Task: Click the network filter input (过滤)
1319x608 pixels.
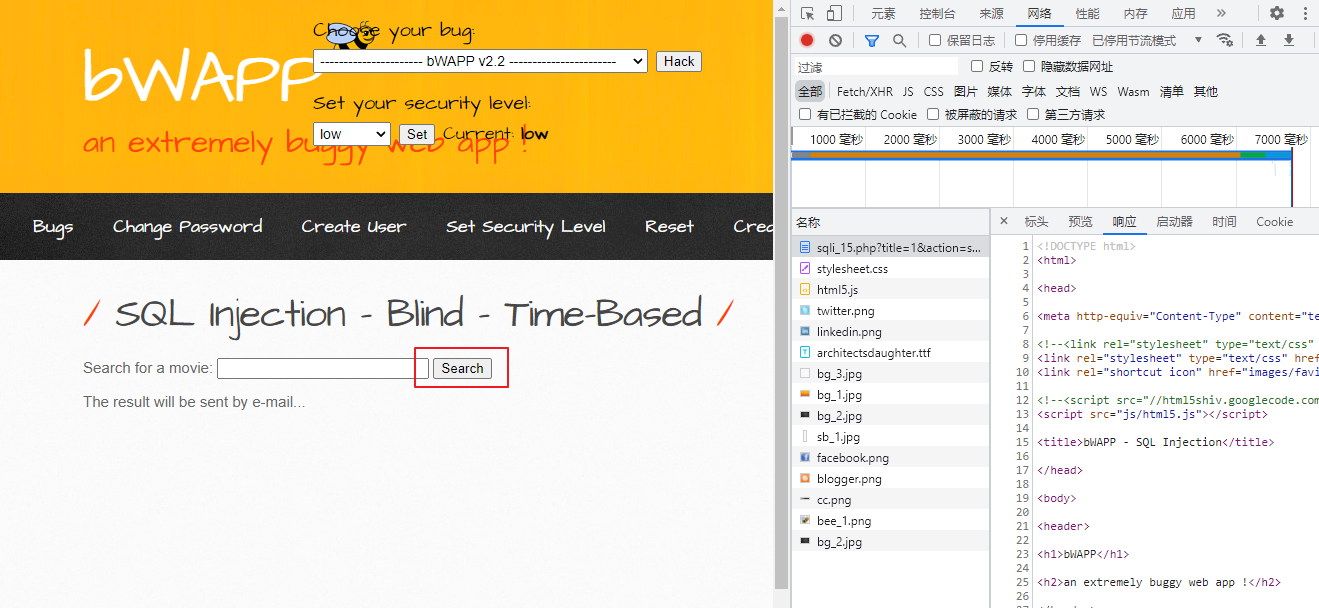Action: pyautogui.click(x=875, y=66)
